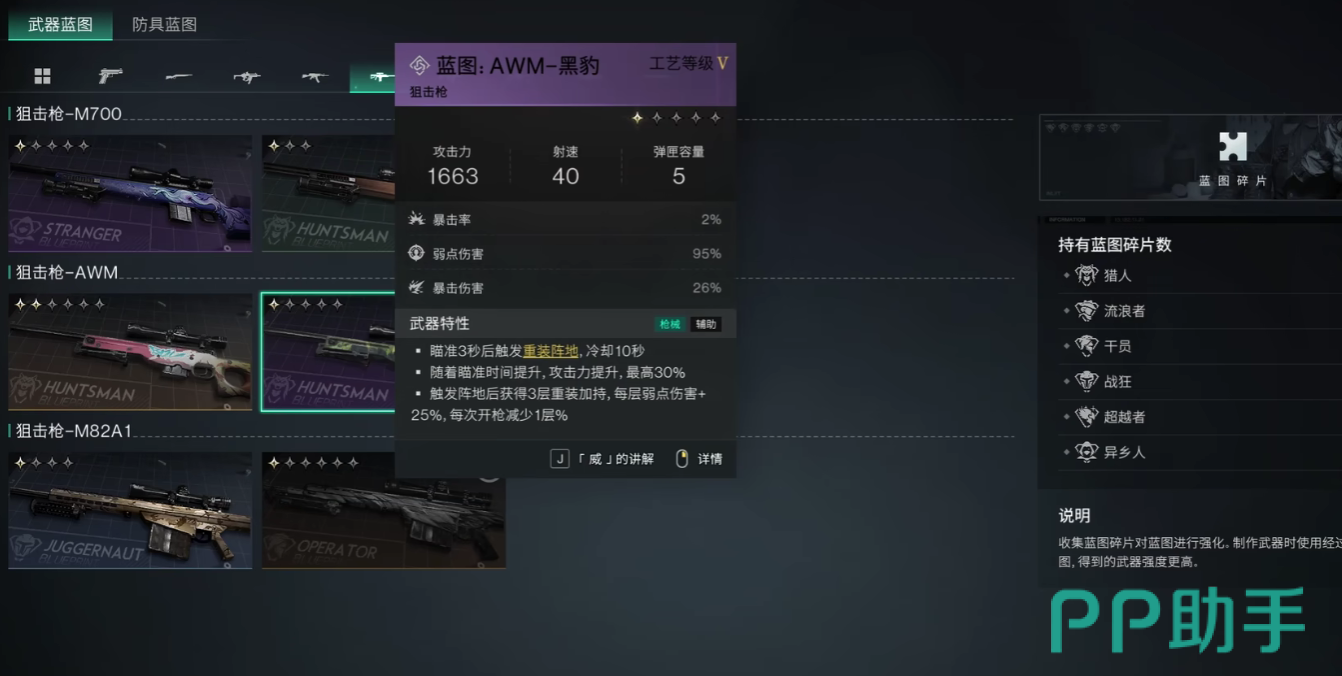Open the J key explanation prompt
Image resolution: width=1342 pixels, height=676 pixels.
coord(602,459)
